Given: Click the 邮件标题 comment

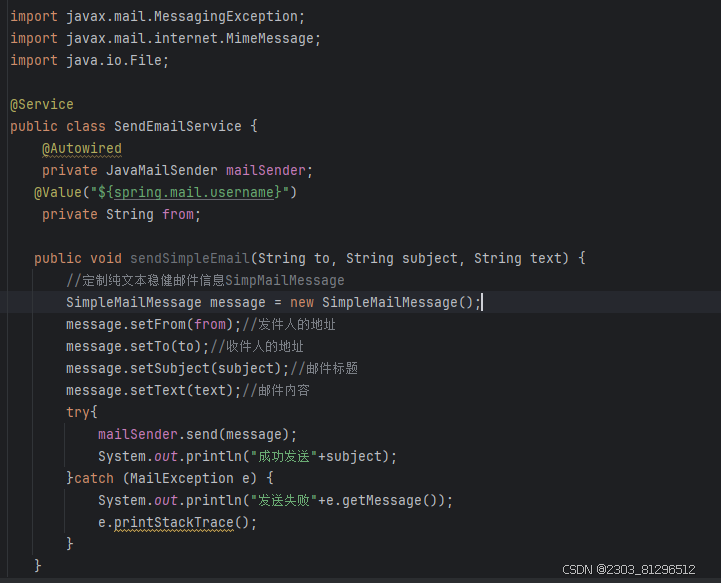Looking at the screenshot, I should pos(324,369).
